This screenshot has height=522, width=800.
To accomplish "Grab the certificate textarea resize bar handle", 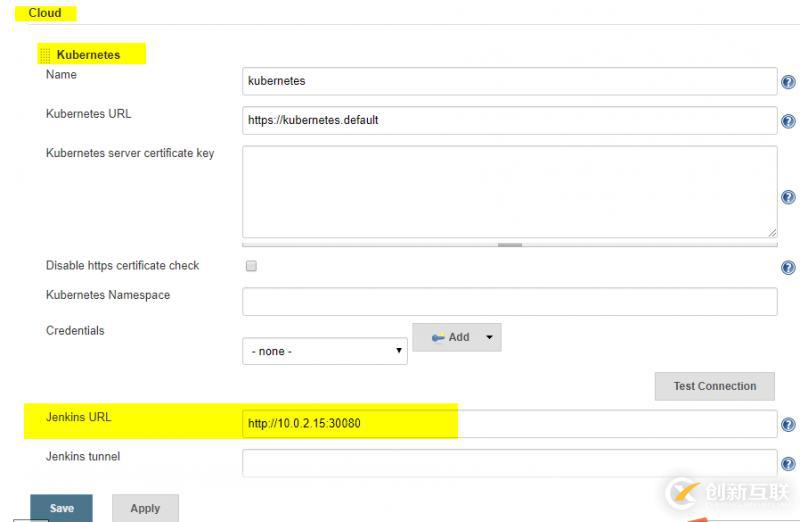I will pyautogui.click(x=509, y=245).
